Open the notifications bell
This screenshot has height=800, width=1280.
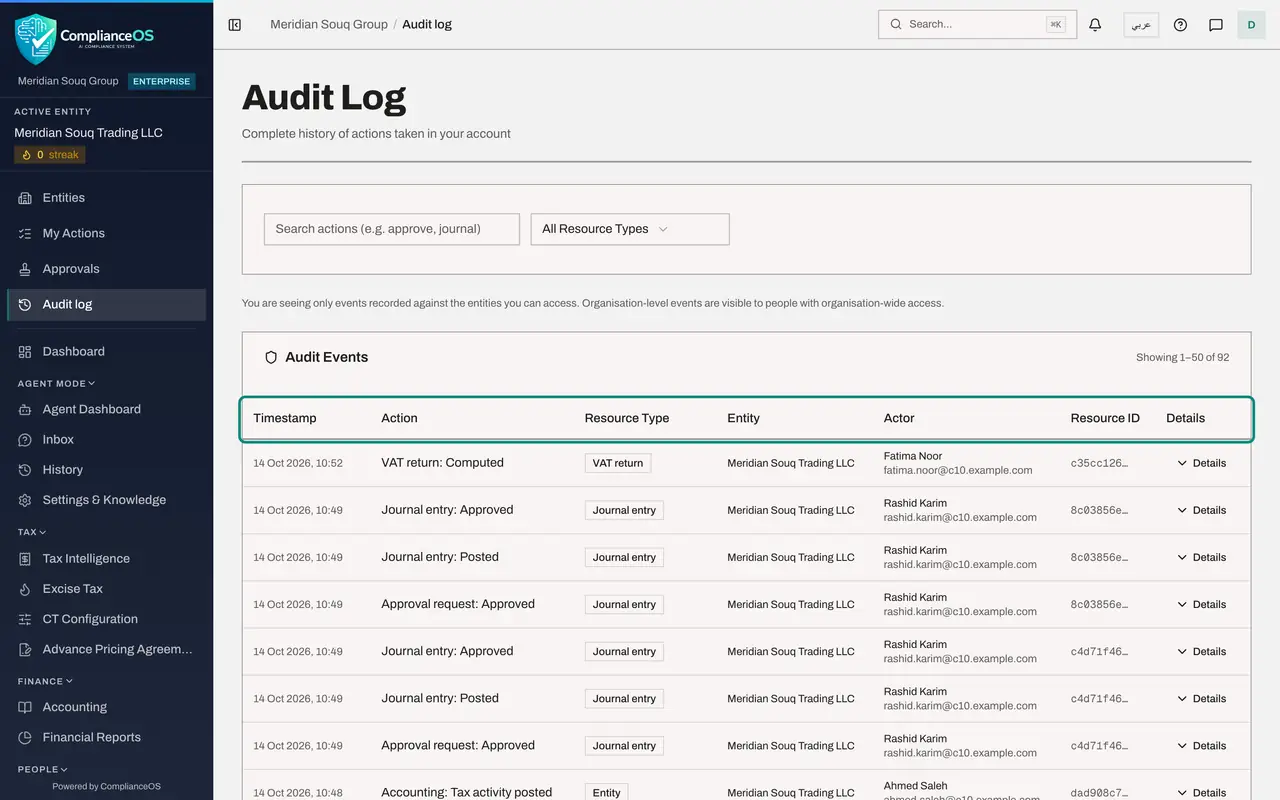[x=1095, y=25]
